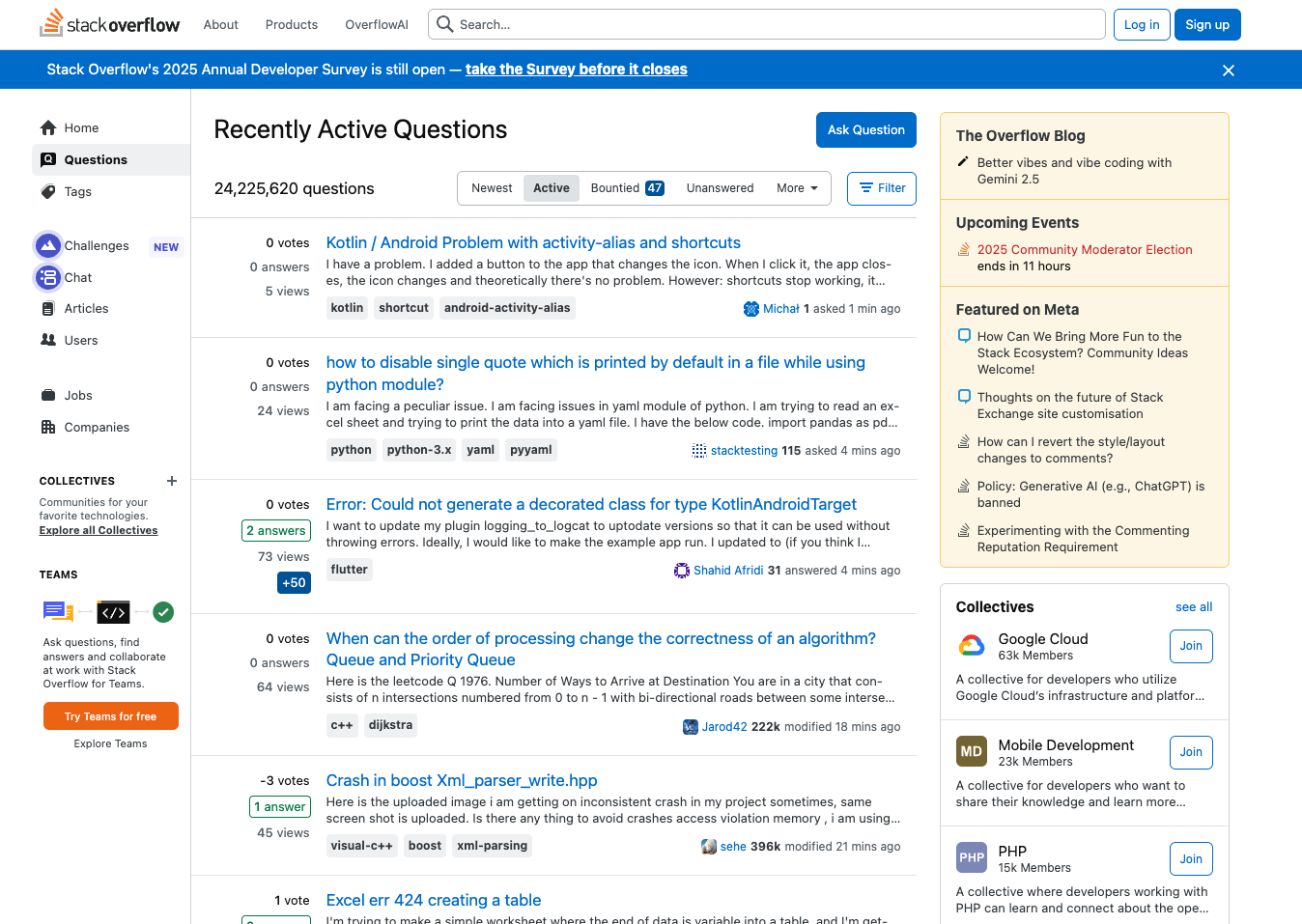Image resolution: width=1302 pixels, height=924 pixels.
Task: Open the Home sidebar item
Action: click(83, 127)
